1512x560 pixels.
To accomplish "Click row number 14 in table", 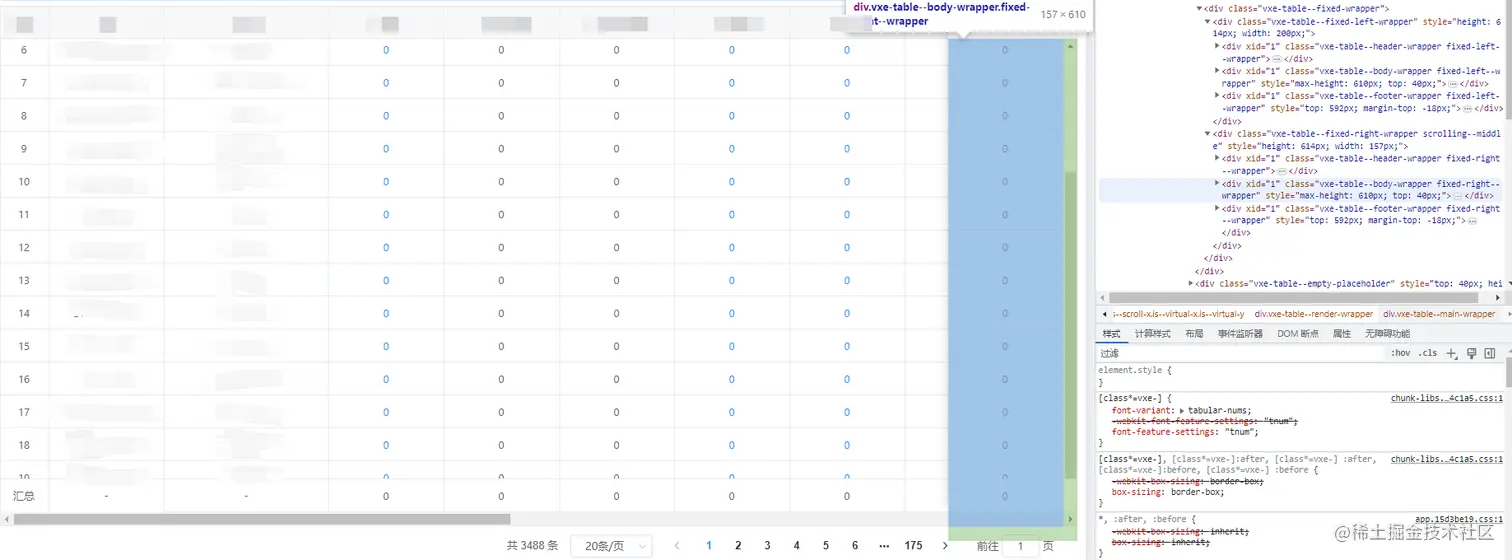I will [x=24, y=313].
